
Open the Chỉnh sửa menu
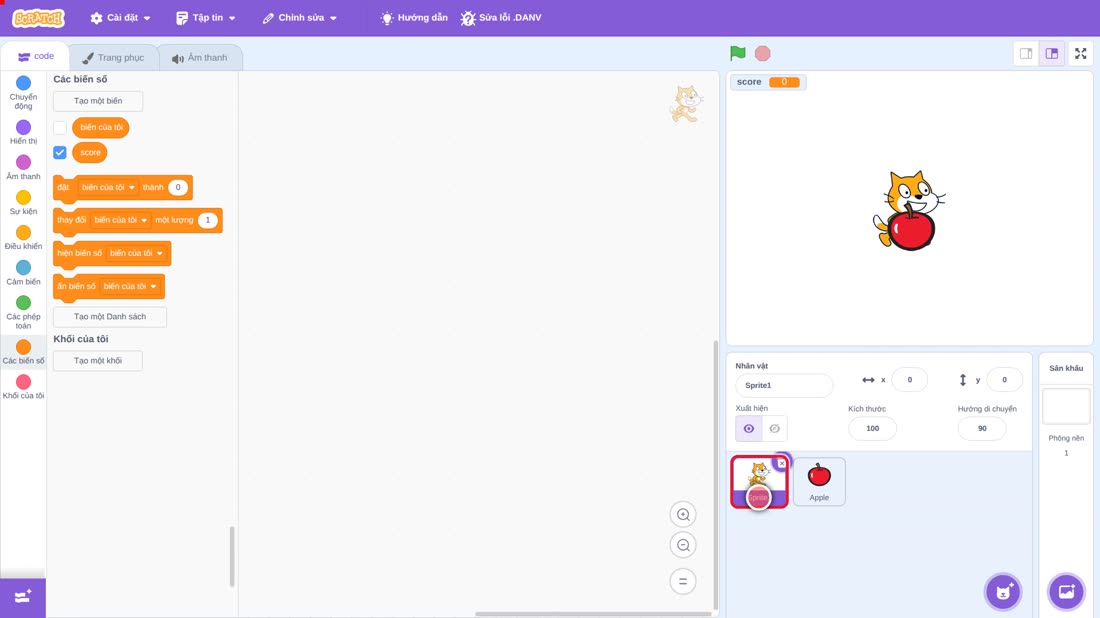300,18
